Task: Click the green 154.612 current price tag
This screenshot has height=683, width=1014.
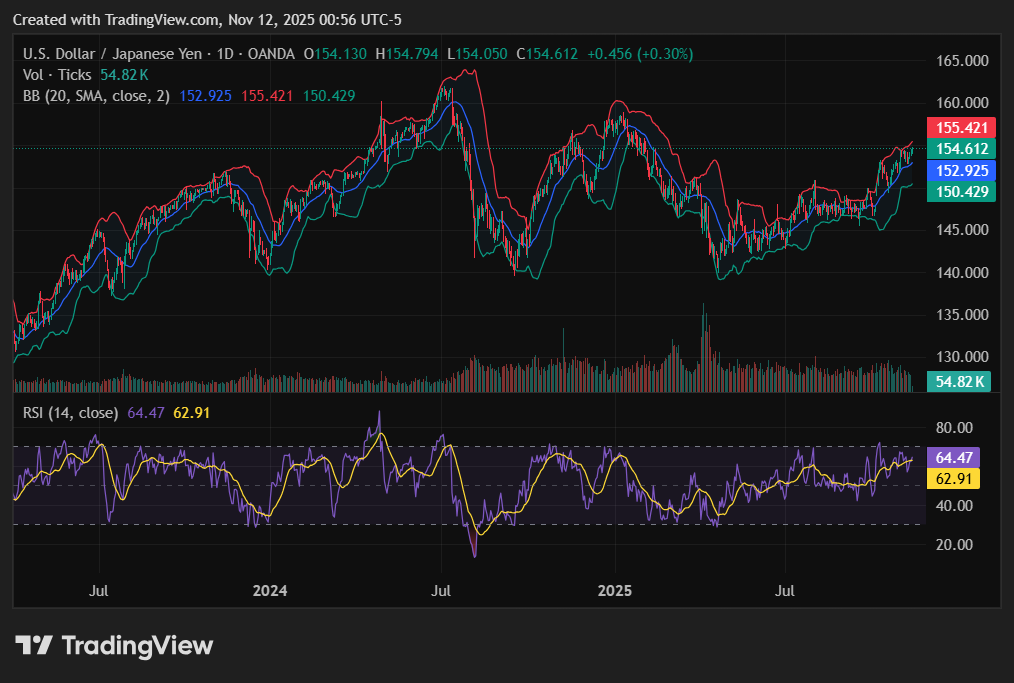Action: pos(961,149)
